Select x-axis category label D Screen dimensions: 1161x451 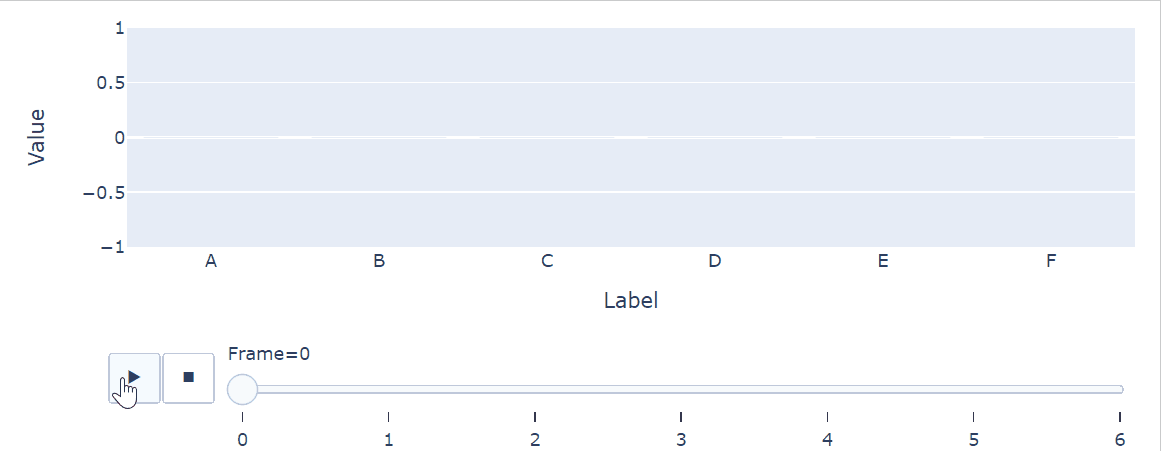click(x=714, y=262)
